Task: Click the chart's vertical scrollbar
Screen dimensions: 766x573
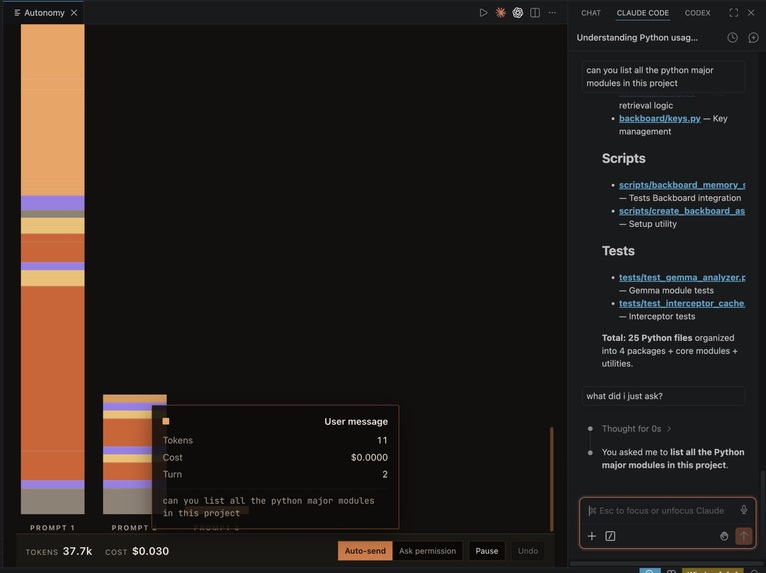Action: [552, 479]
